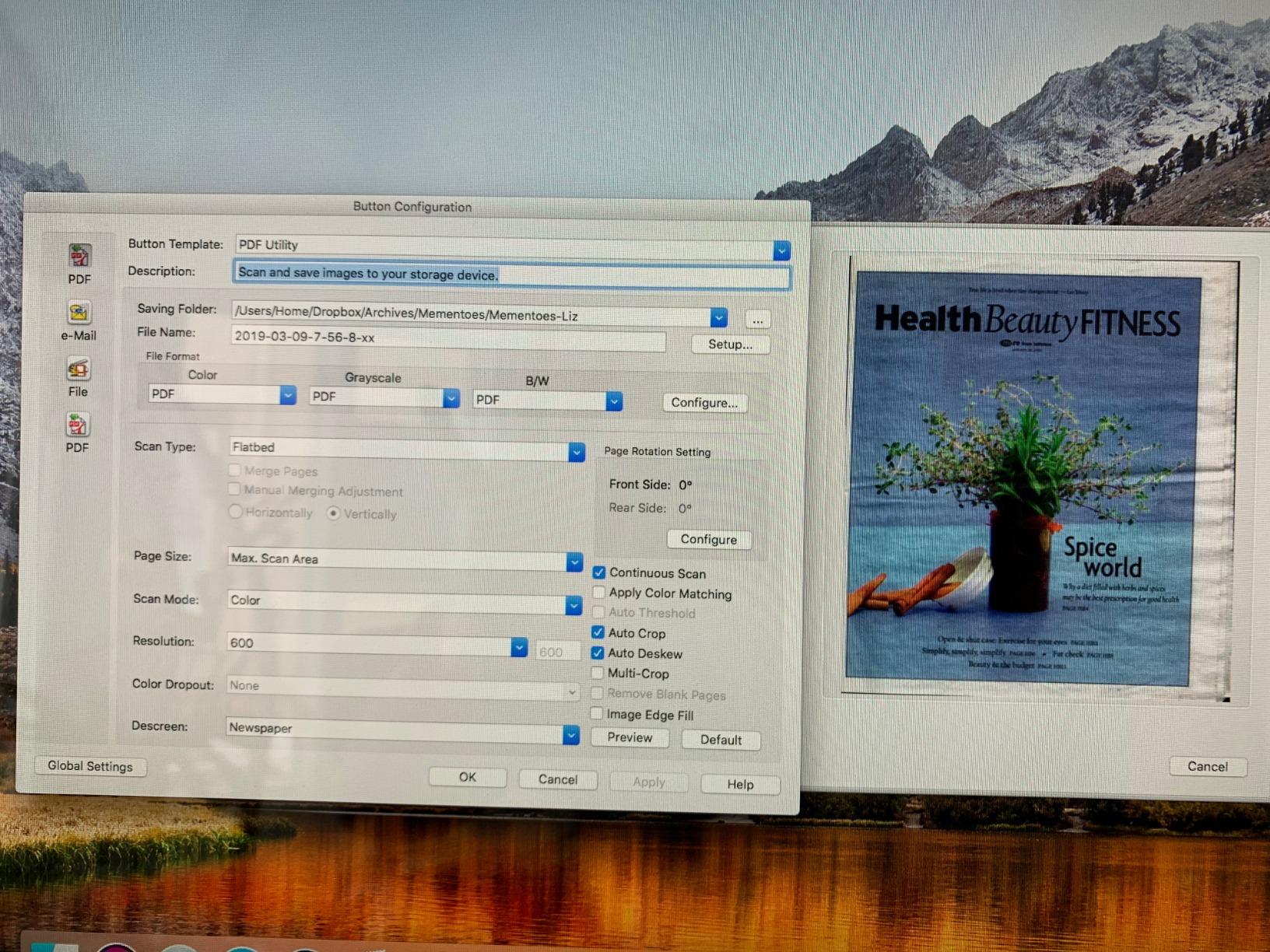This screenshot has width=1270, height=952.
Task: Uncheck Auto Deskew
Action: coord(598,653)
